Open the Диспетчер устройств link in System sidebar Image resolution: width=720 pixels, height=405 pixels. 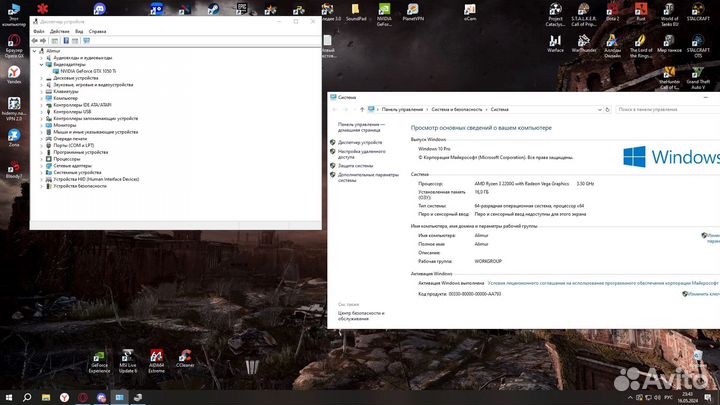[x=360, y=142]
